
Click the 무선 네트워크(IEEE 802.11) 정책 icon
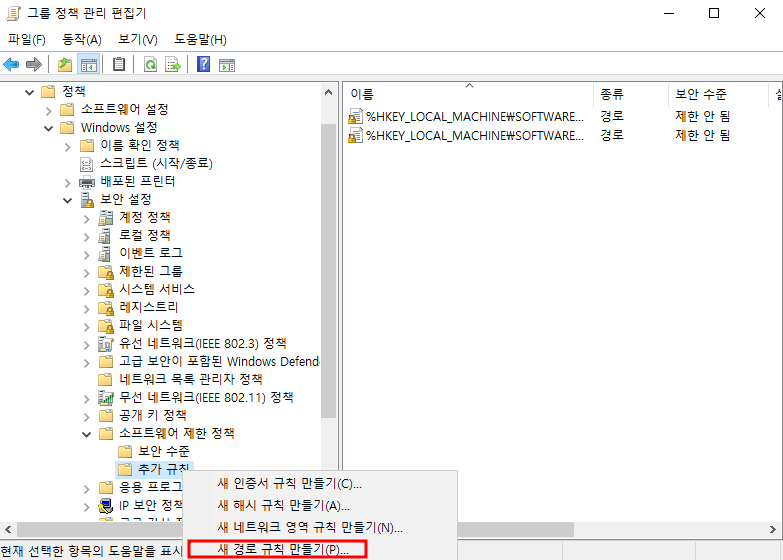click(x=106, y=398)
